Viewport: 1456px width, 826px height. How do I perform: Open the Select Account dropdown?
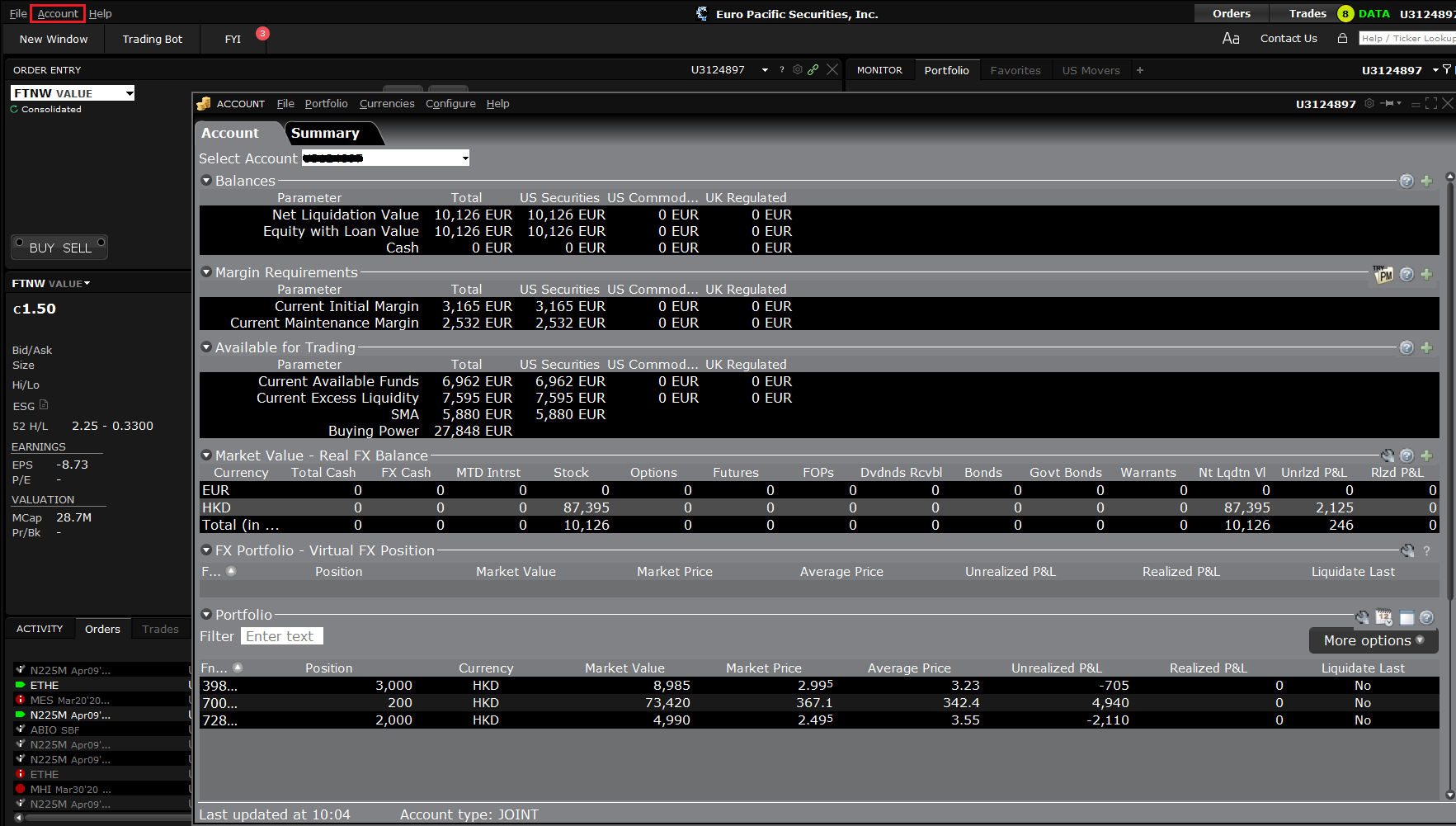(385, 158)
